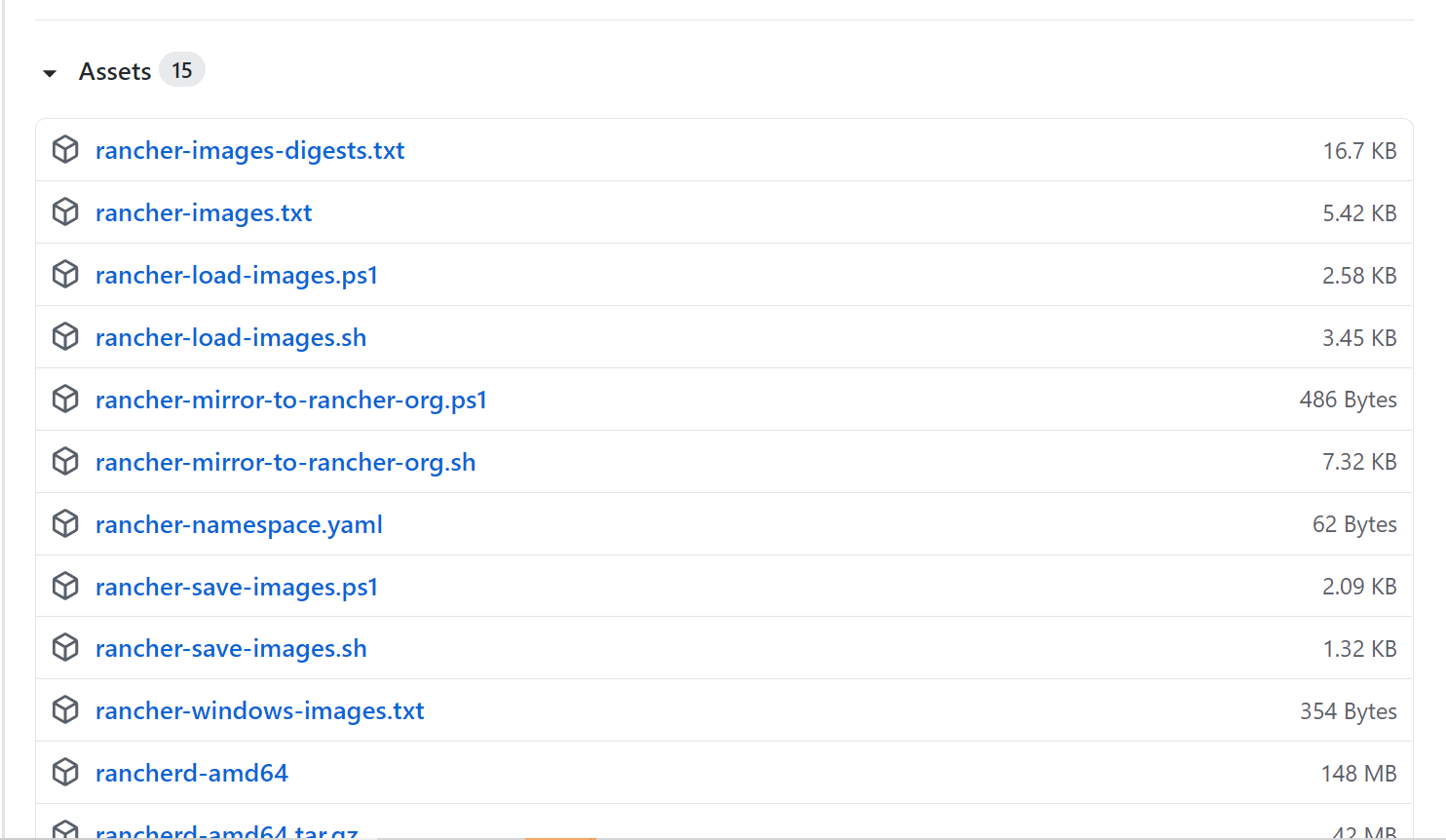This screenshot has width=1446, height=840.
Task: Click package icon beside rancher-load-images.ps1
Action: coord(65,275)
